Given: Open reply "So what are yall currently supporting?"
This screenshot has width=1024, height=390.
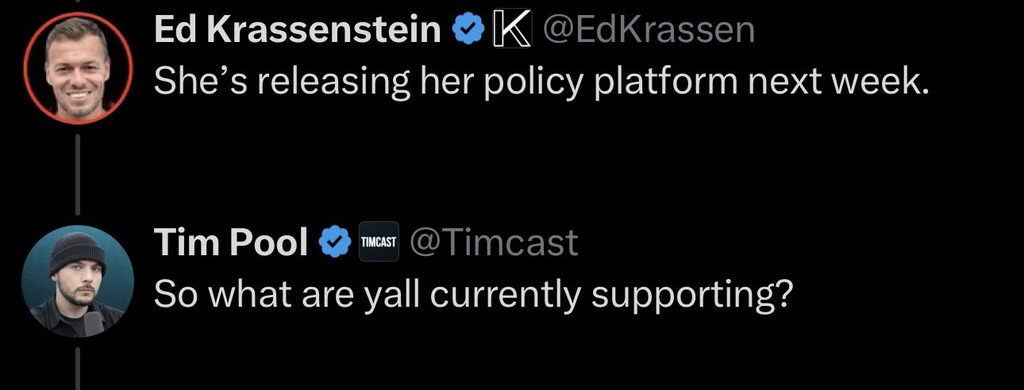Looking at the screenshot, I should tap(473, 296).
